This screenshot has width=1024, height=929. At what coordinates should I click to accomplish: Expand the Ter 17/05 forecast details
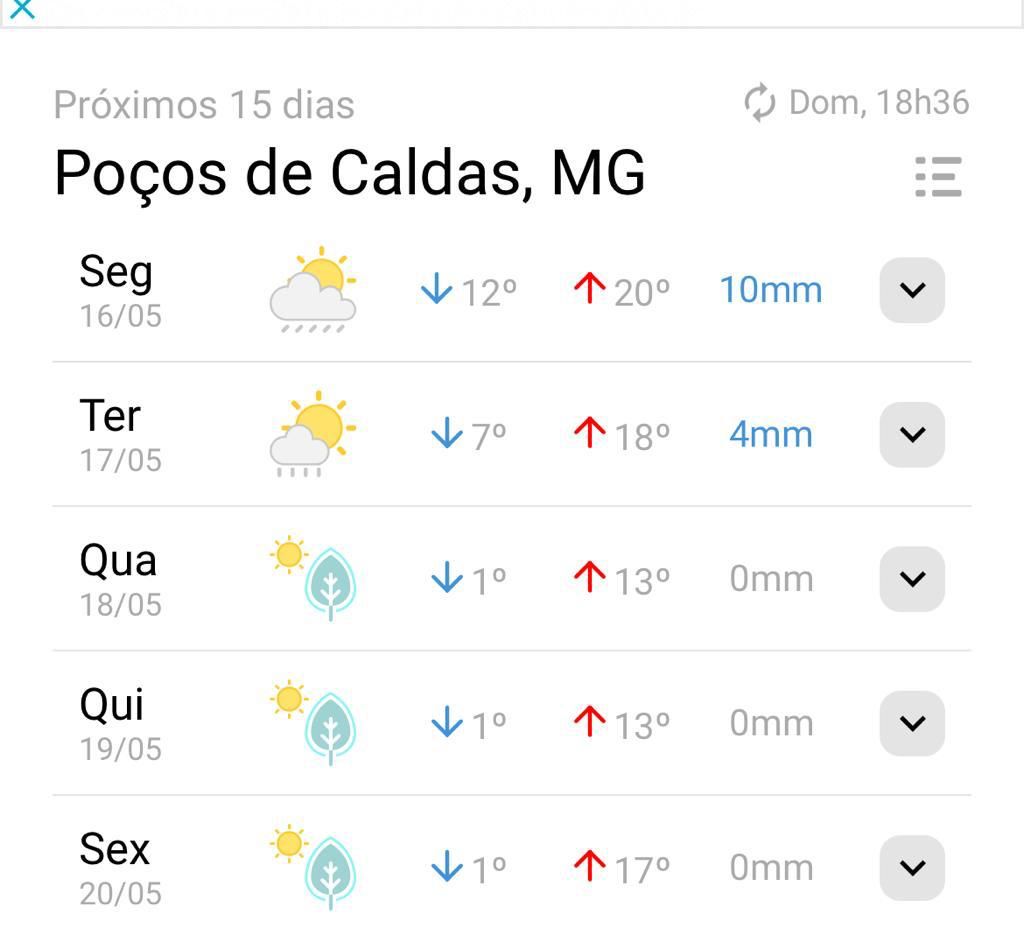pos(912,434)
